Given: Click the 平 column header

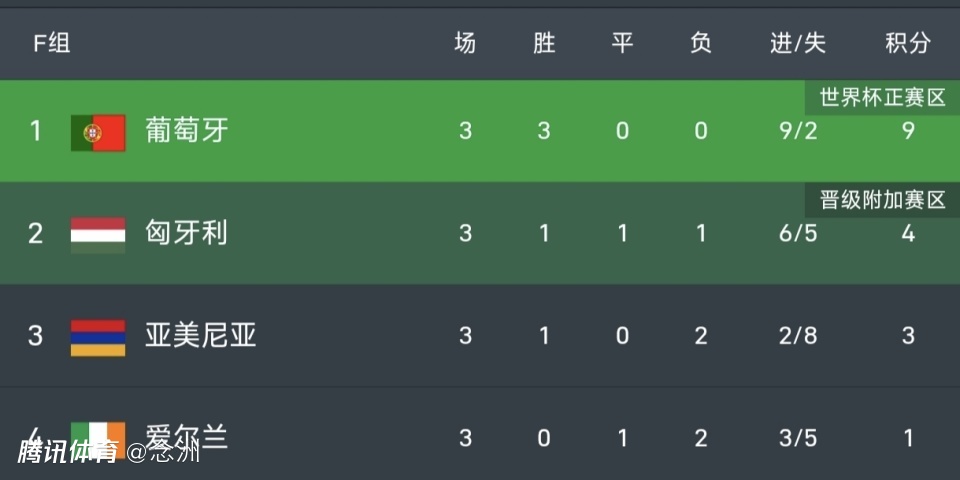Looking at the screenshot, I should tap(622, 43).
